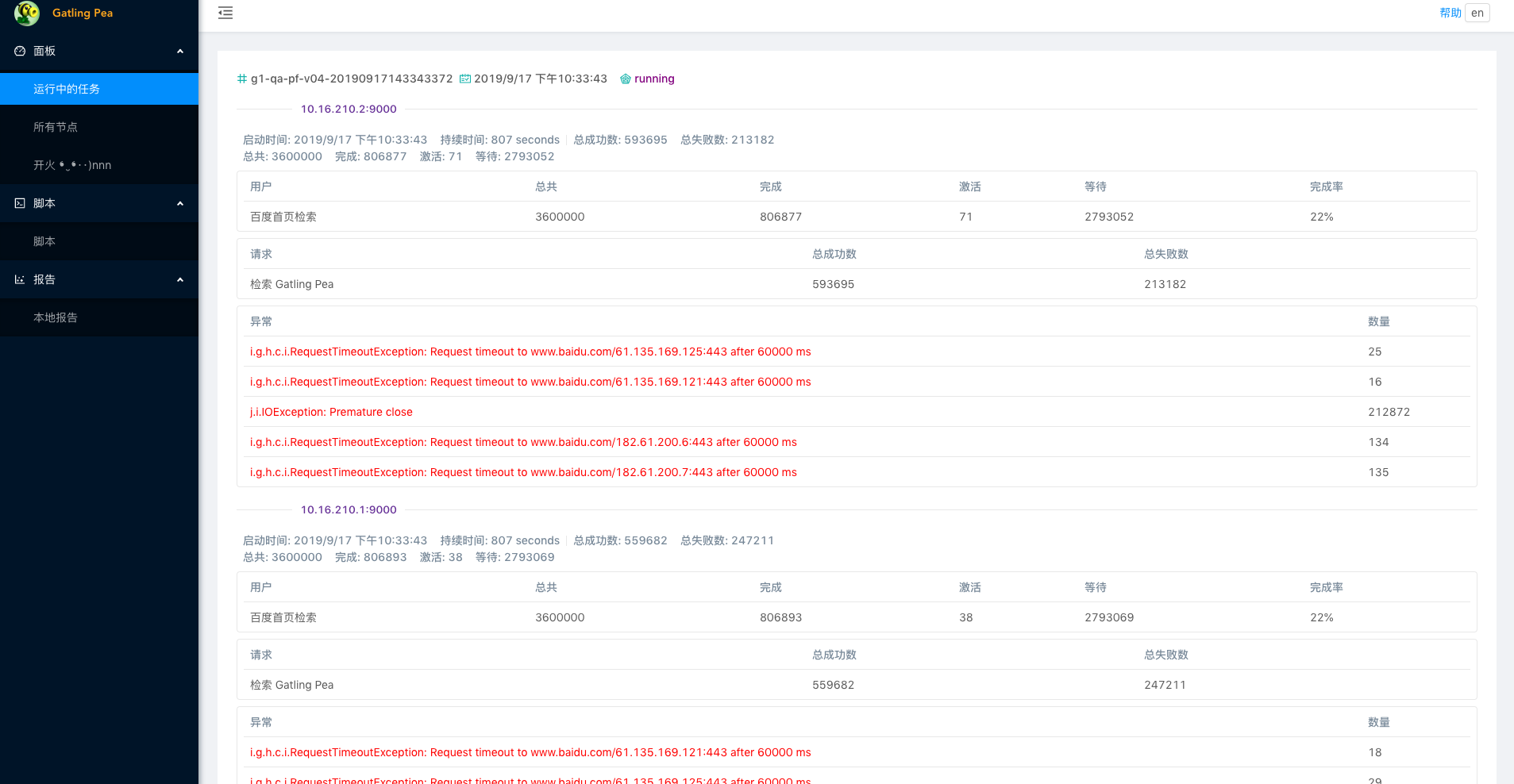
Task: Open 本地报告 menu item
Action: (99, 317)
